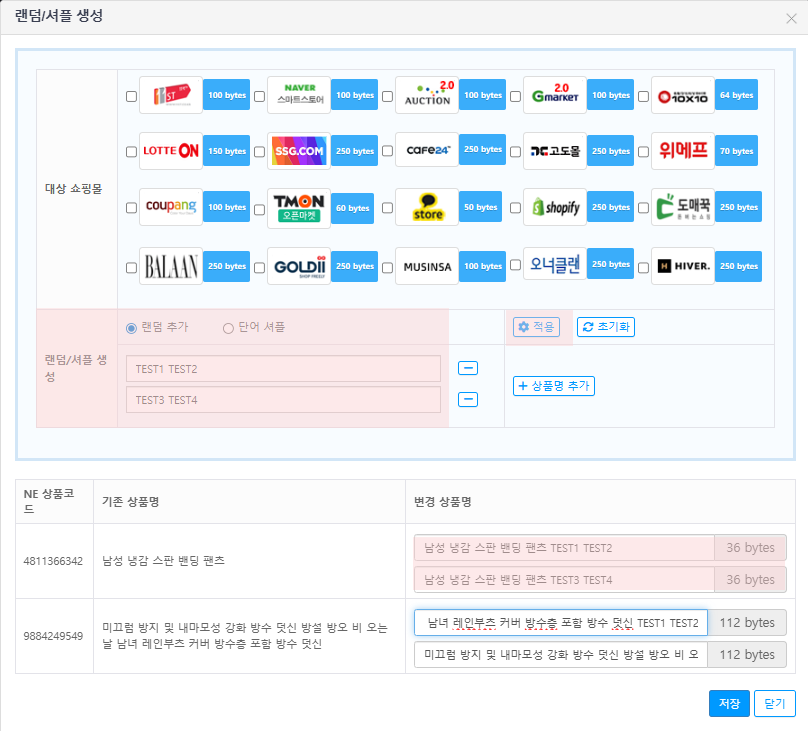Select the 단어 셔플 radio option
The image size is (808, 731).
pos(228,328)
